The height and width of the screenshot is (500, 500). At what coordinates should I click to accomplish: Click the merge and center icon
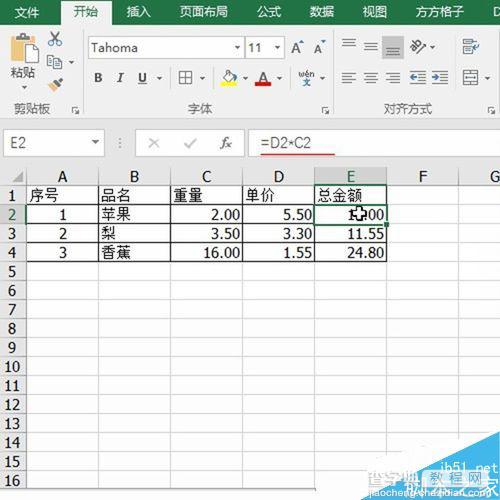click(x=470, y=78)
